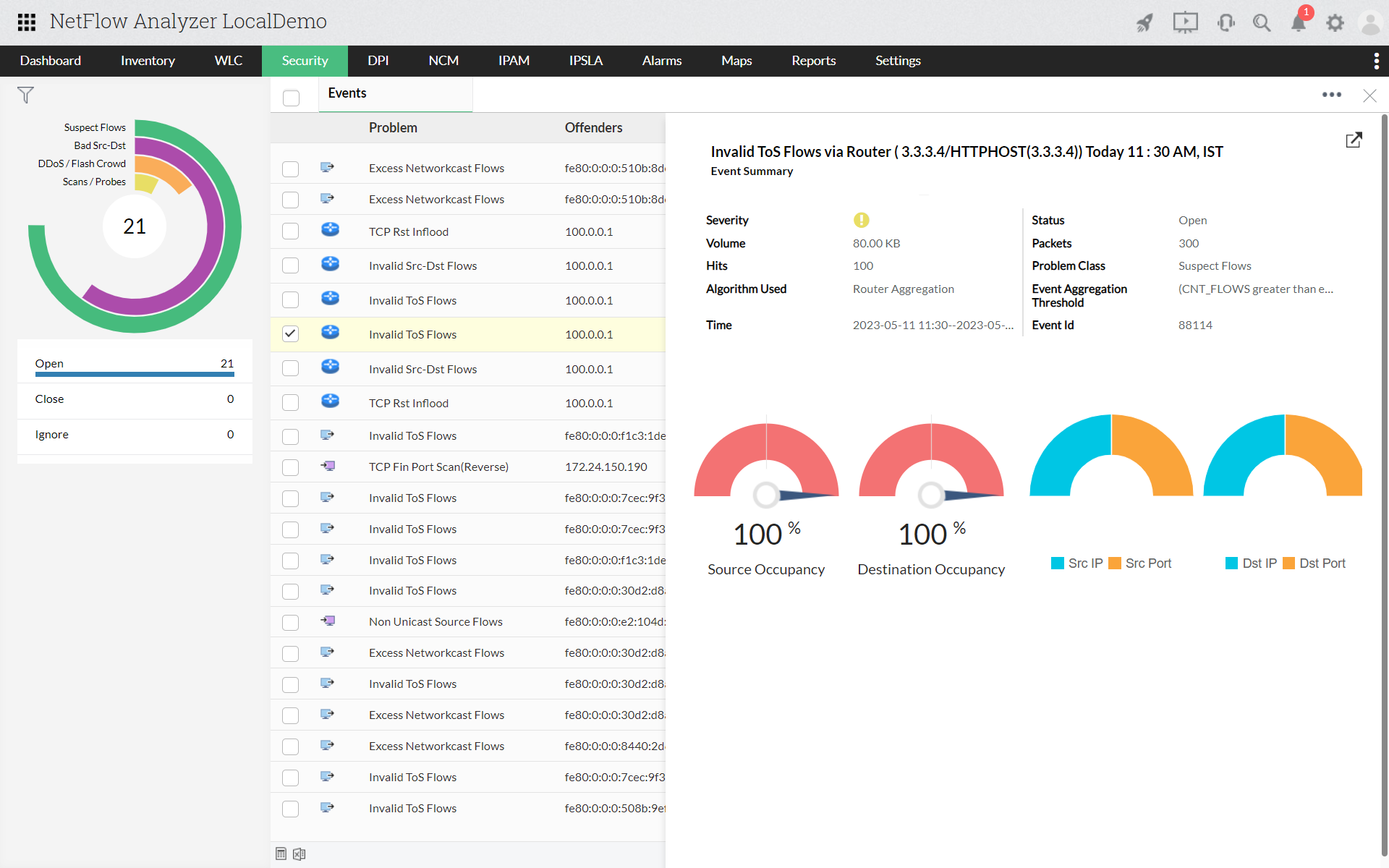This screenshot has width=1389, height=868.
Task: Click the grid/table export icon bottom left
Action: click(281, 854)
